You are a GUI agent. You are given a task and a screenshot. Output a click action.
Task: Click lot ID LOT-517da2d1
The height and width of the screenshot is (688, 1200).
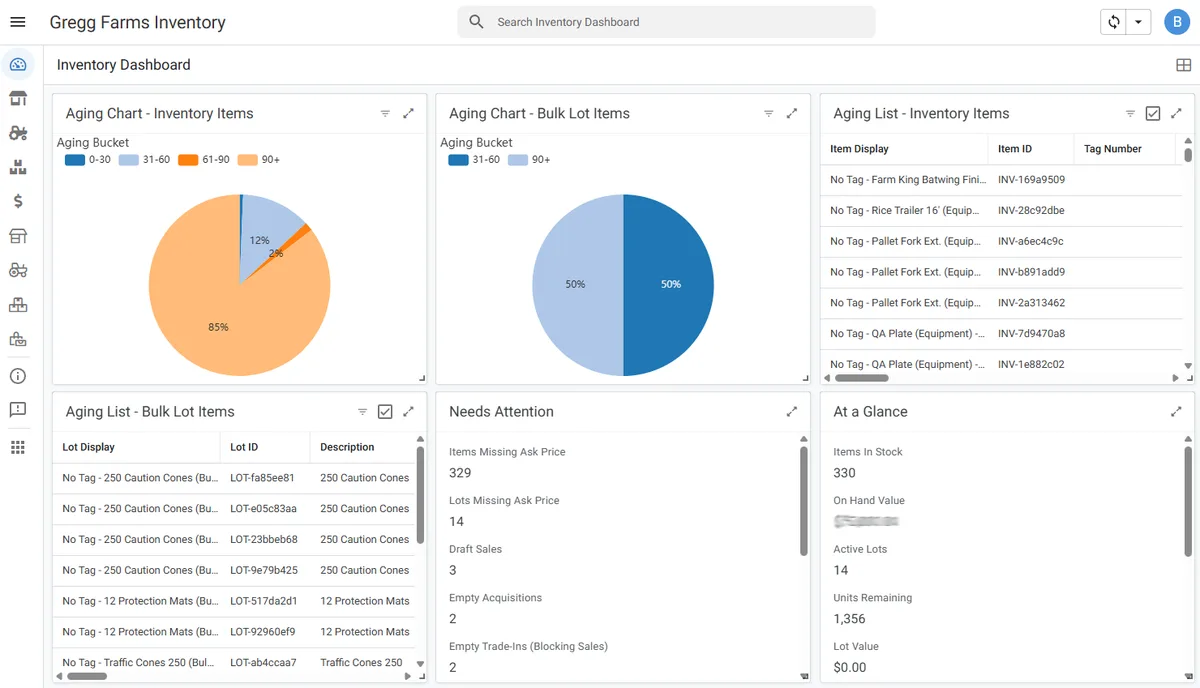[x=263, y=601]
